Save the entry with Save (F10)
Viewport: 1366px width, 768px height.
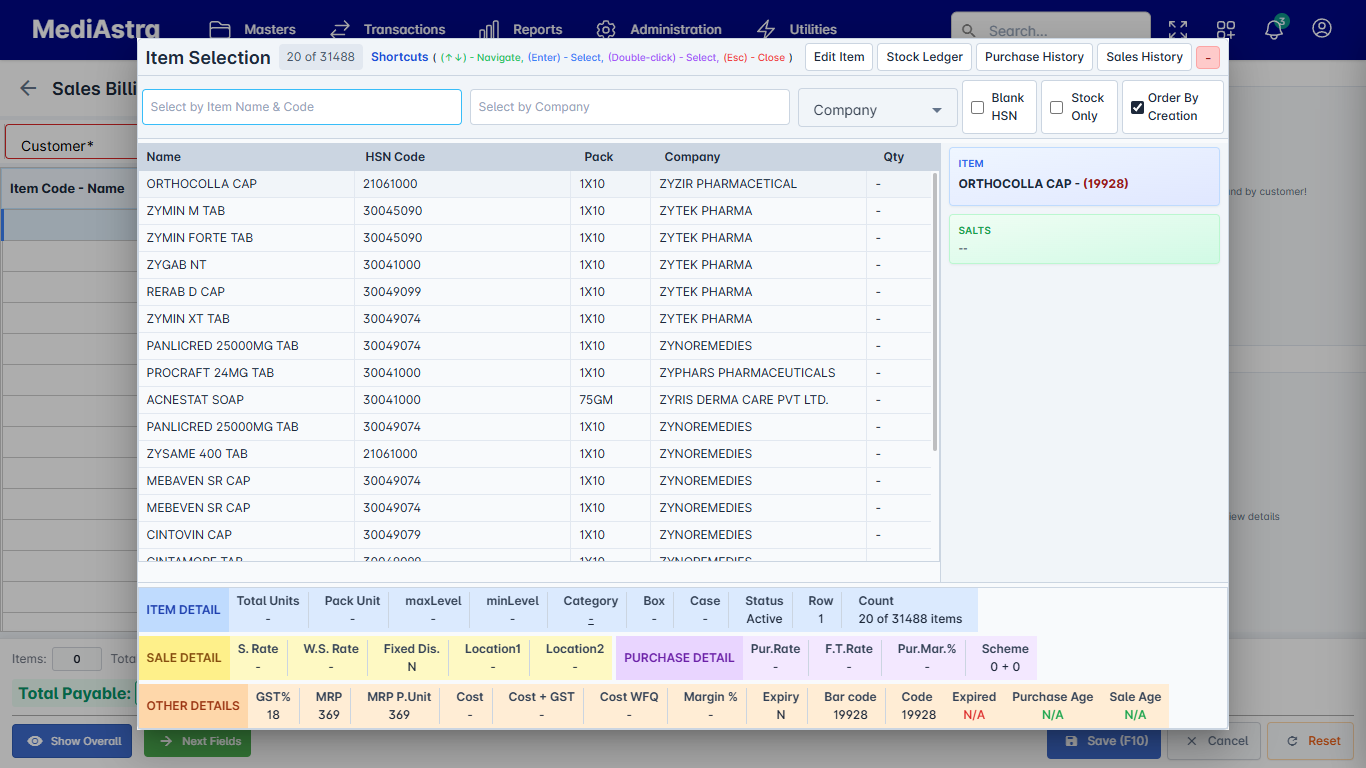[1104, 741]
